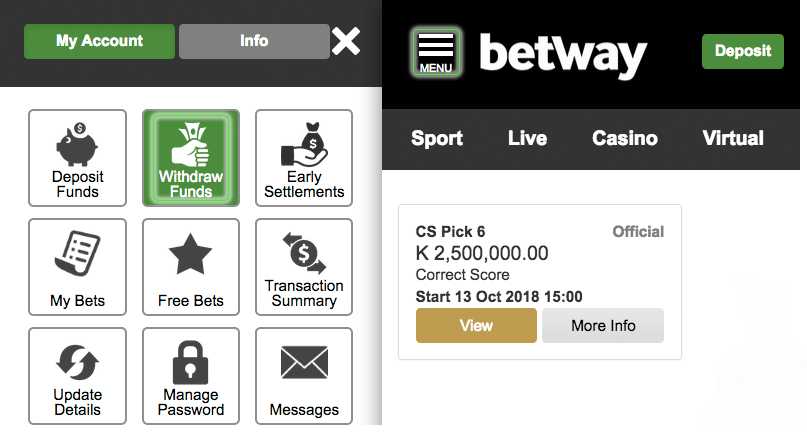Select the Withdraw Funds tile
807x432 pixels.
point(191,158)
